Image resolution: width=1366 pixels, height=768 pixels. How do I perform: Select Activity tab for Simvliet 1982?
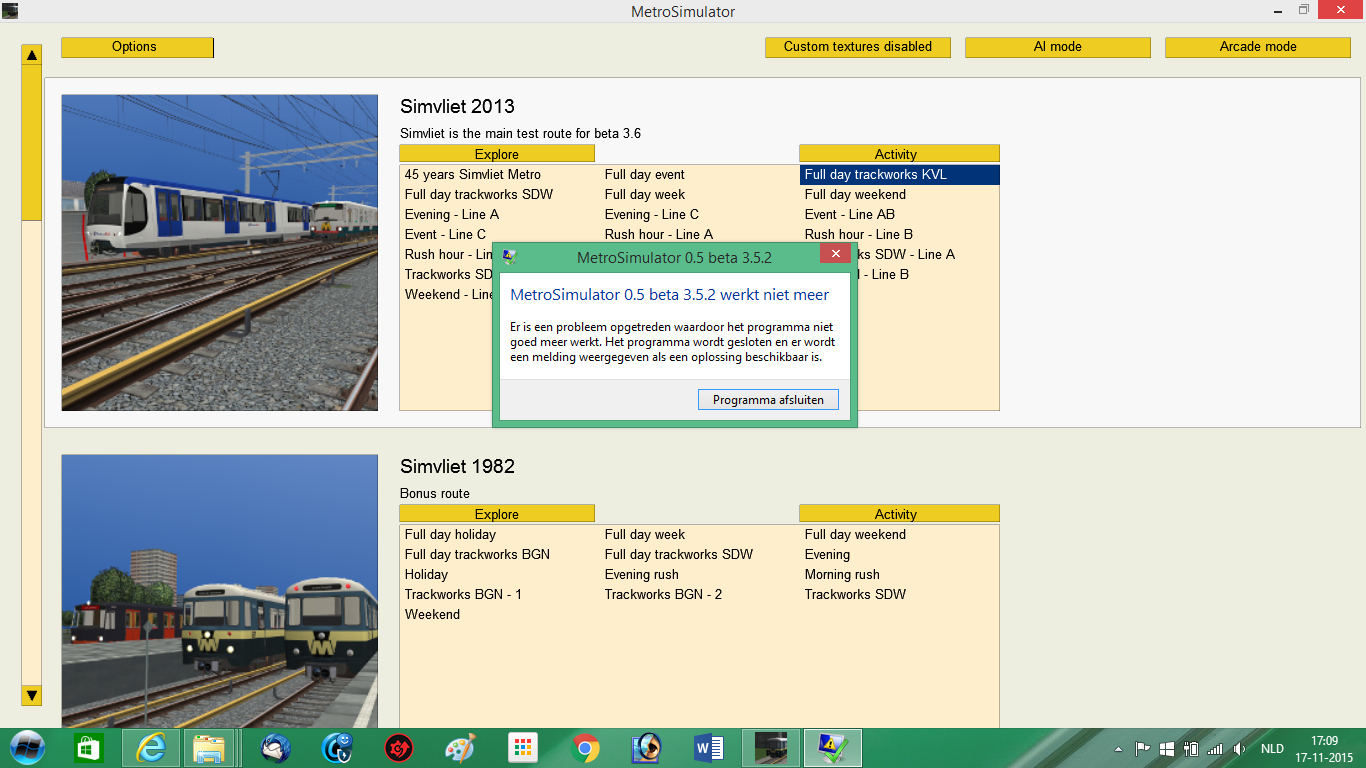(x=899, y=514)
